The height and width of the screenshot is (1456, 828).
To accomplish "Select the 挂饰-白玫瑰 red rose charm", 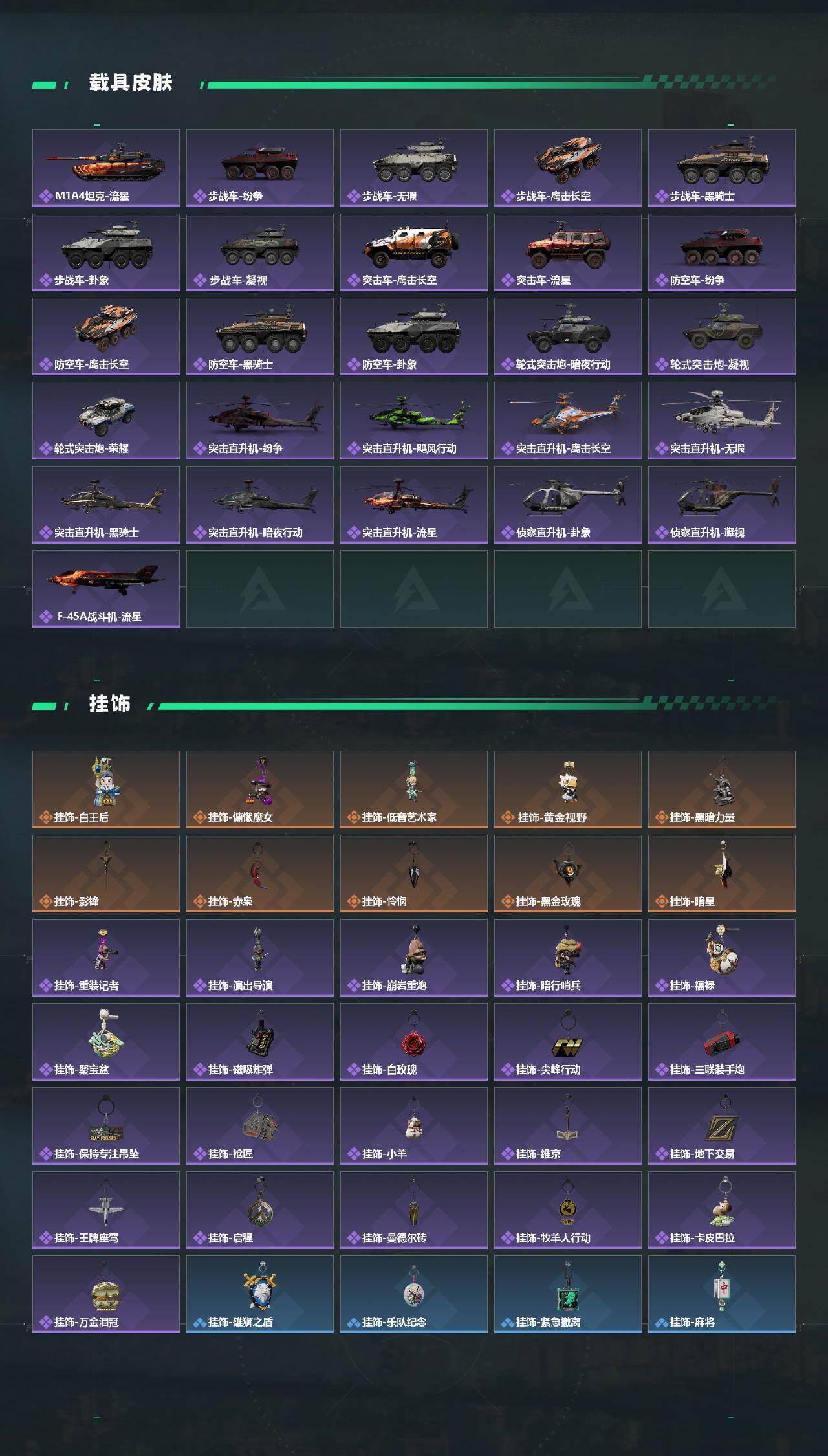I will [x=414, y=1042].
